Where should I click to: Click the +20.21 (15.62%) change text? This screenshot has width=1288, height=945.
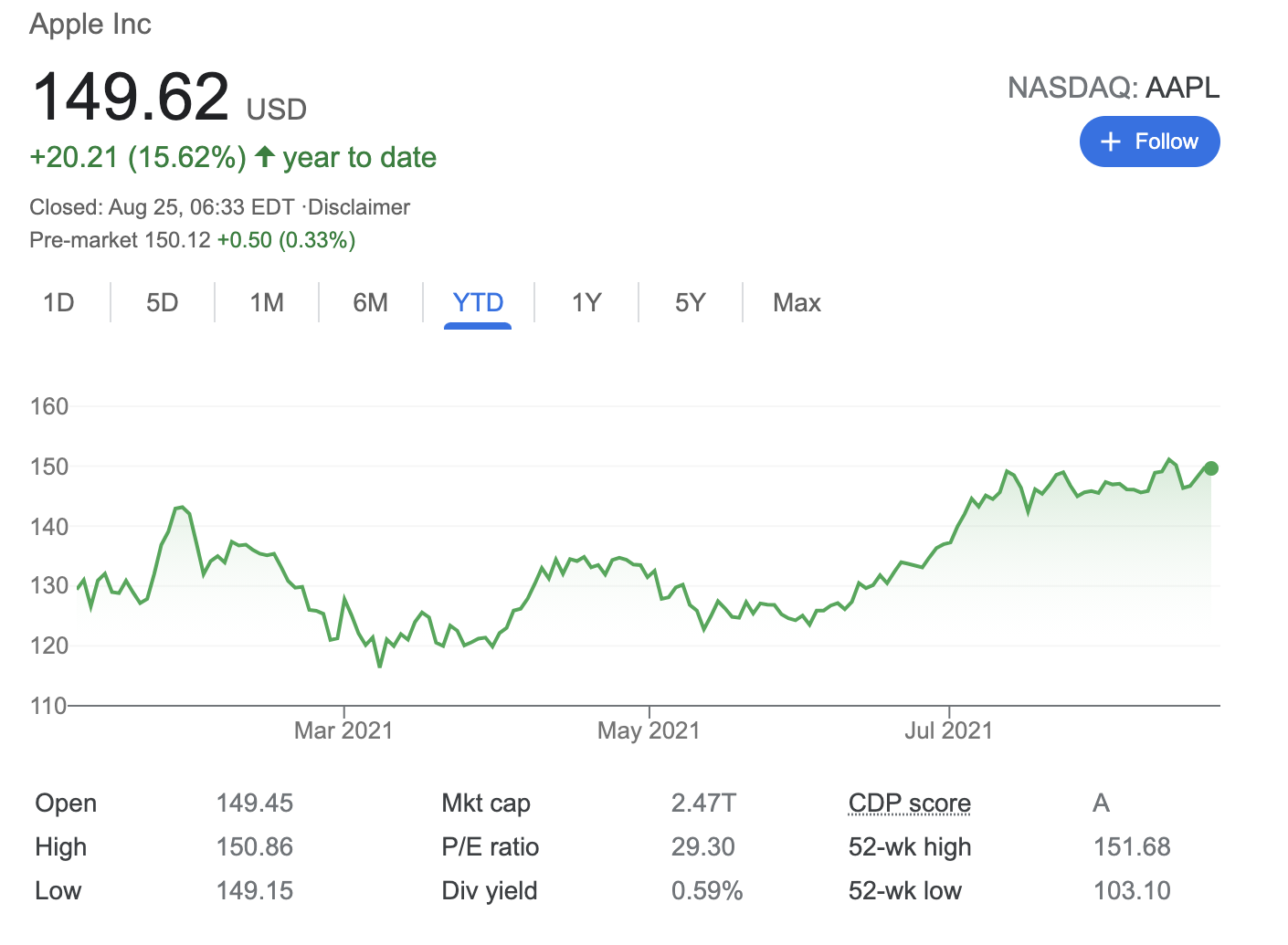pos(138,157)
